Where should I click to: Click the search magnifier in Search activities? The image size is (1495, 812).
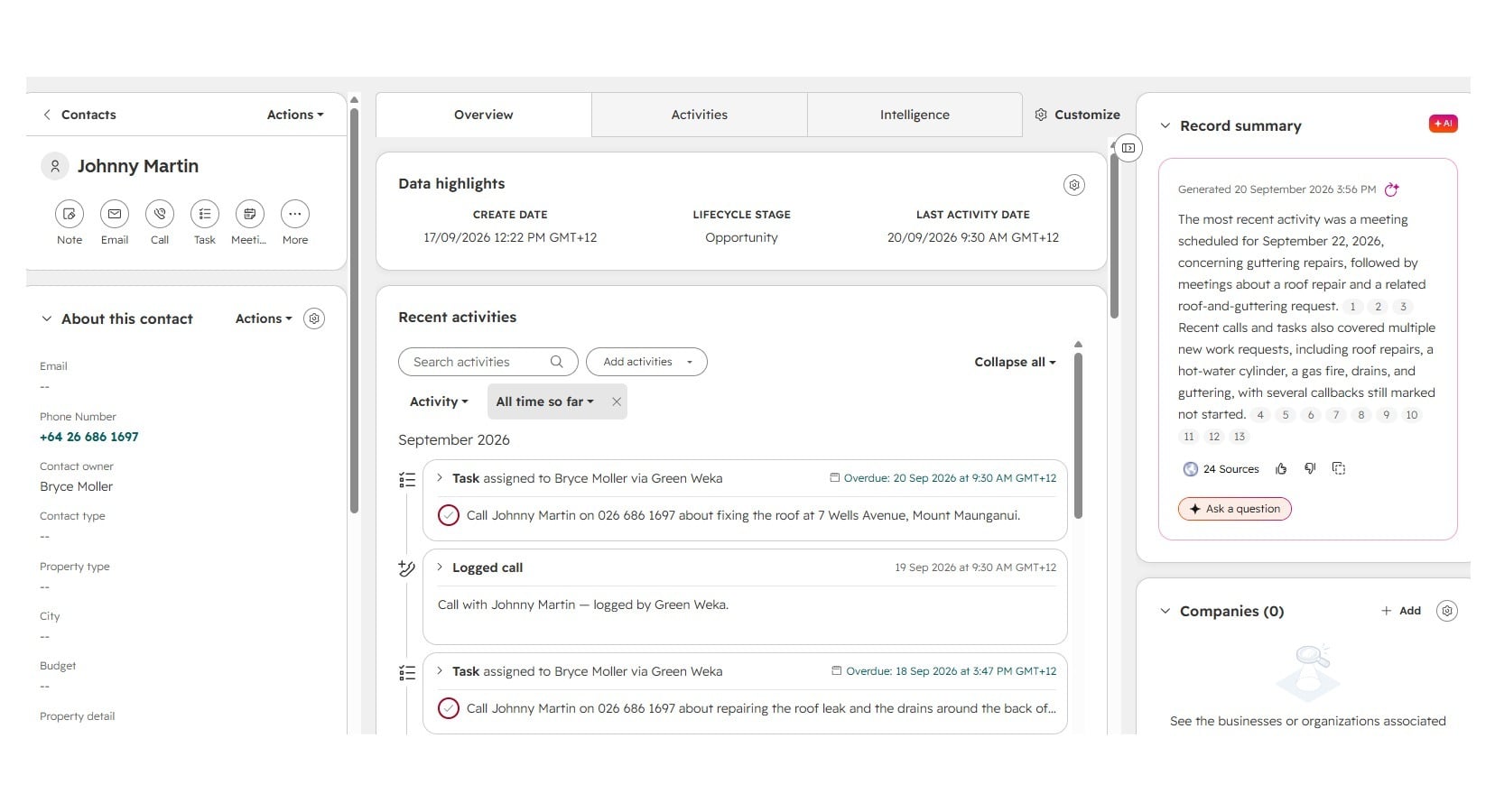(557, 362)
